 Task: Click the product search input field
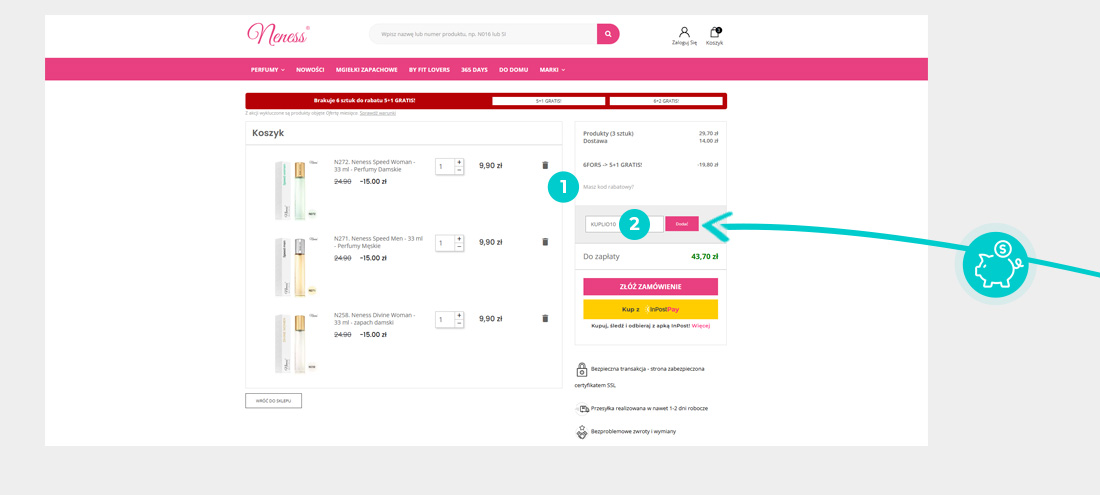point(483,34)
